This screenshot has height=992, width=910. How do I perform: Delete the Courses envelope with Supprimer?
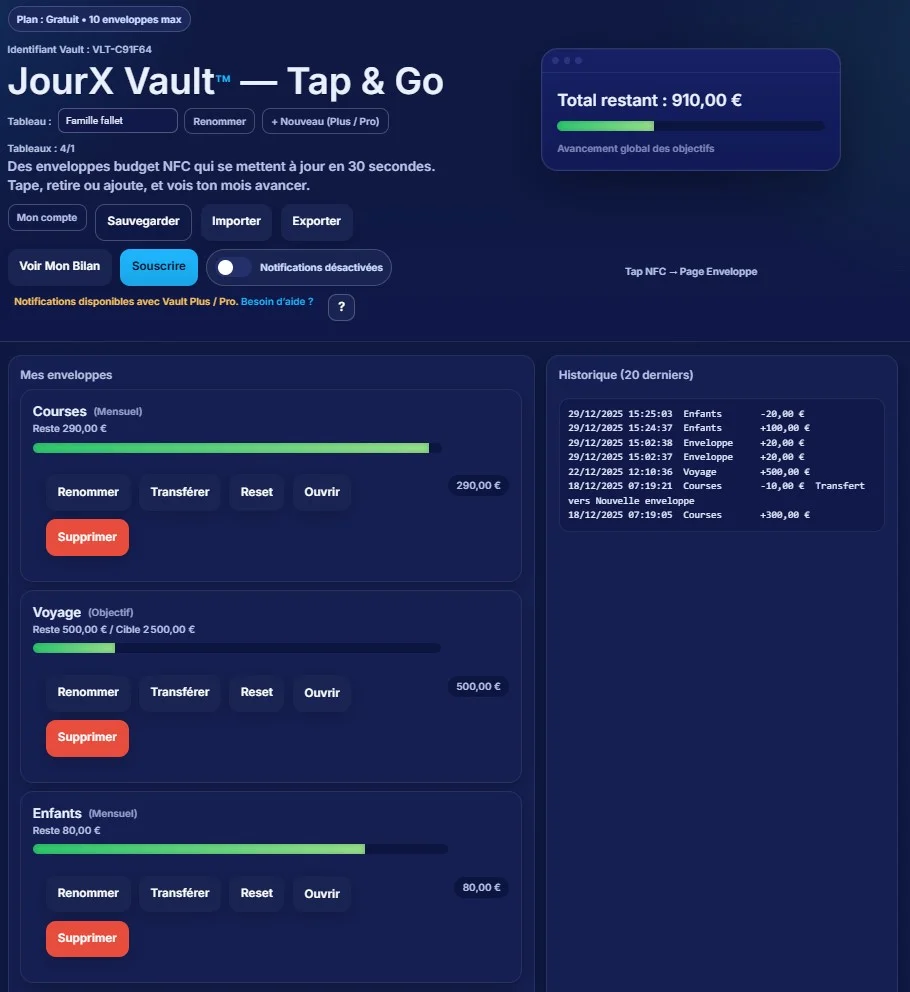pos(87,537)
